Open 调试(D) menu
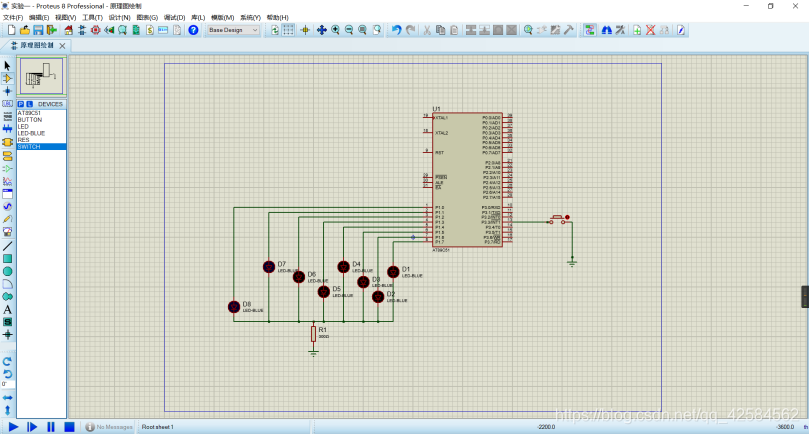 (x=174, y=18)
